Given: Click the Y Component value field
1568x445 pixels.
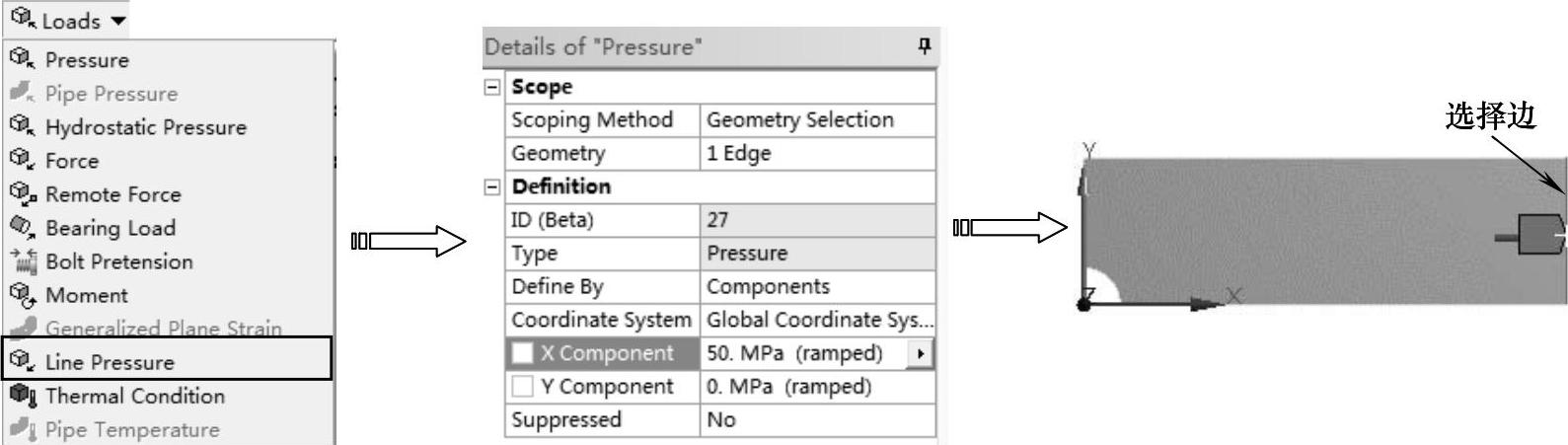Looking at the screenshot, I should click(817, 386).
